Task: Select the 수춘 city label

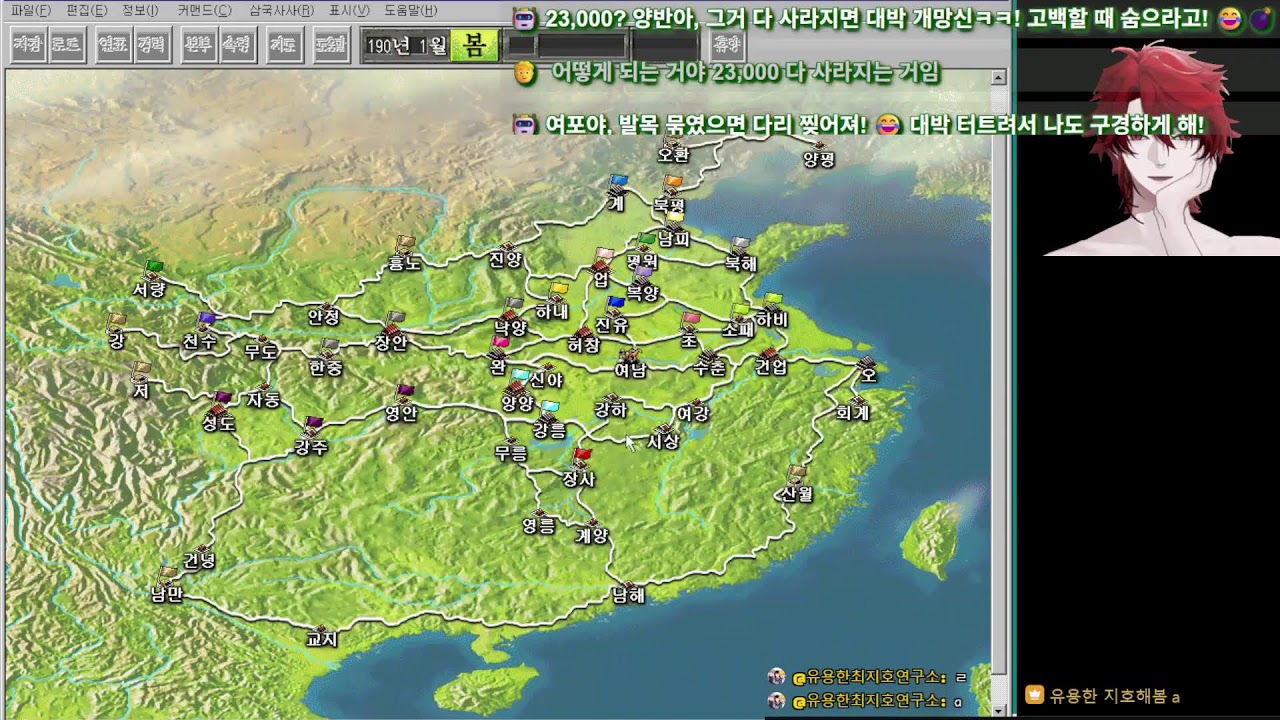Action: [709, 368]
